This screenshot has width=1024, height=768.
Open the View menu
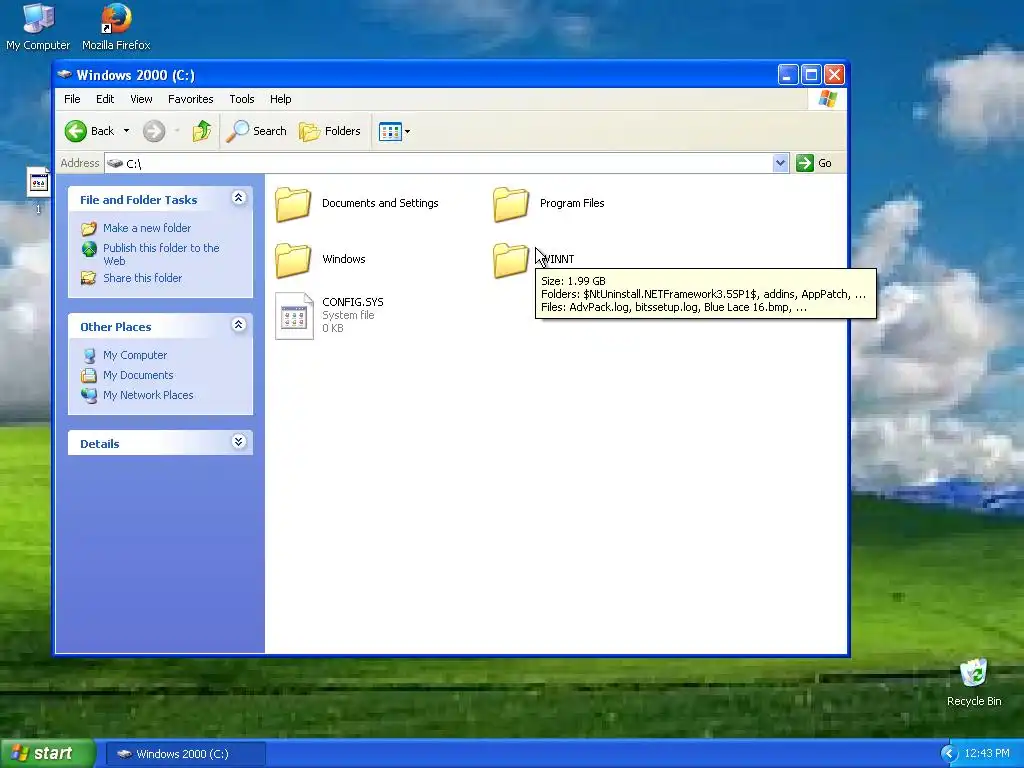coord(141,99)
